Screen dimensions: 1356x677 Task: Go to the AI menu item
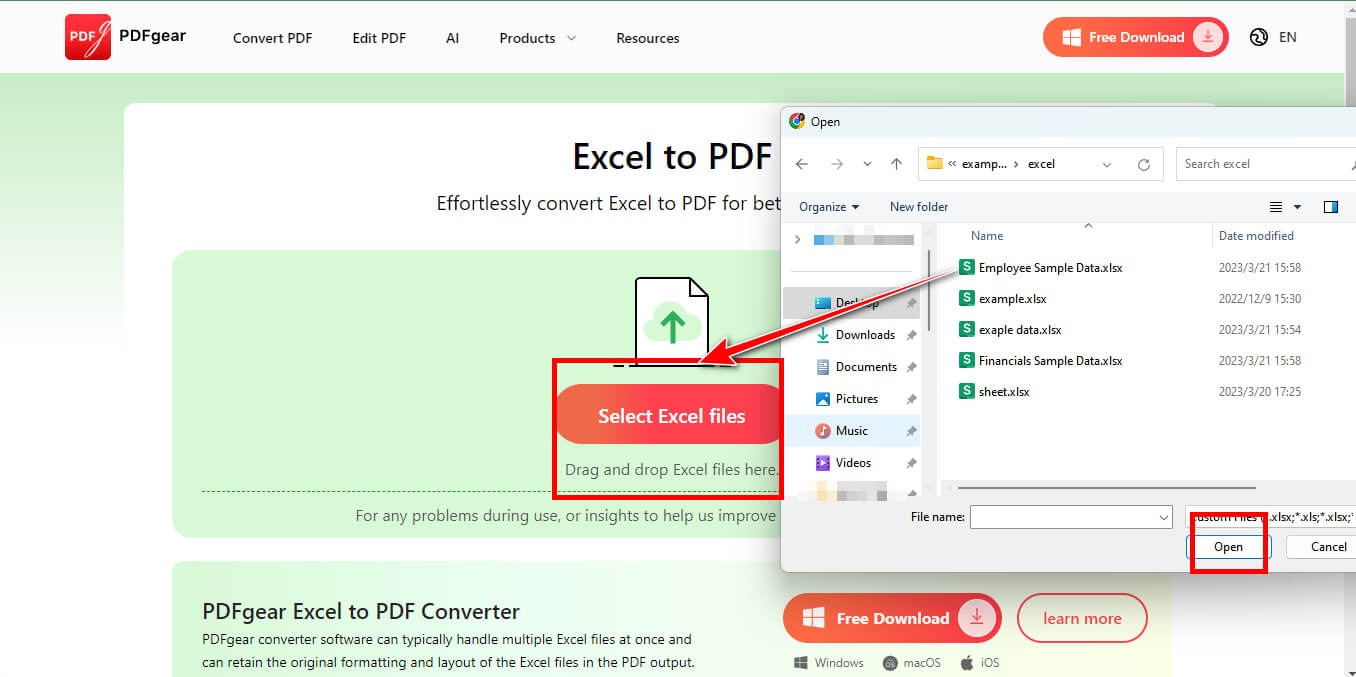453,38
